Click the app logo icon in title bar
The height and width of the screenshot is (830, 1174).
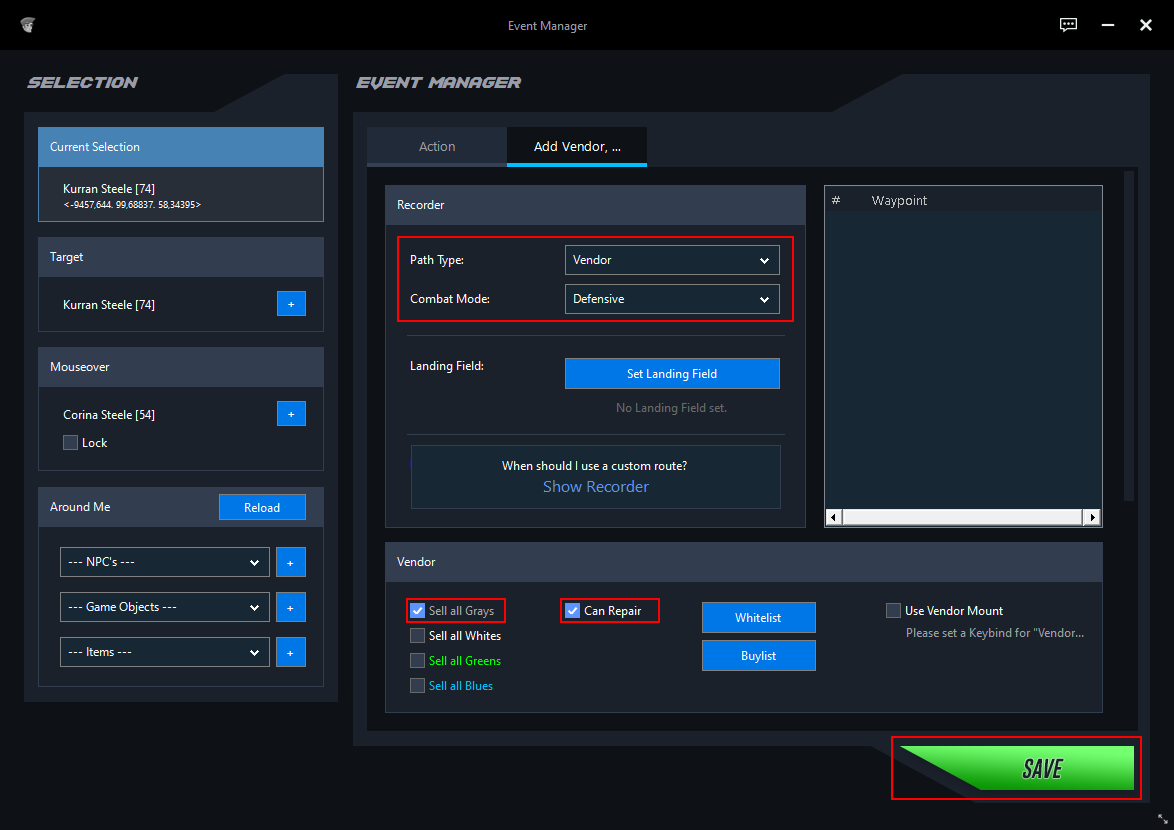(x=29, y=25)
